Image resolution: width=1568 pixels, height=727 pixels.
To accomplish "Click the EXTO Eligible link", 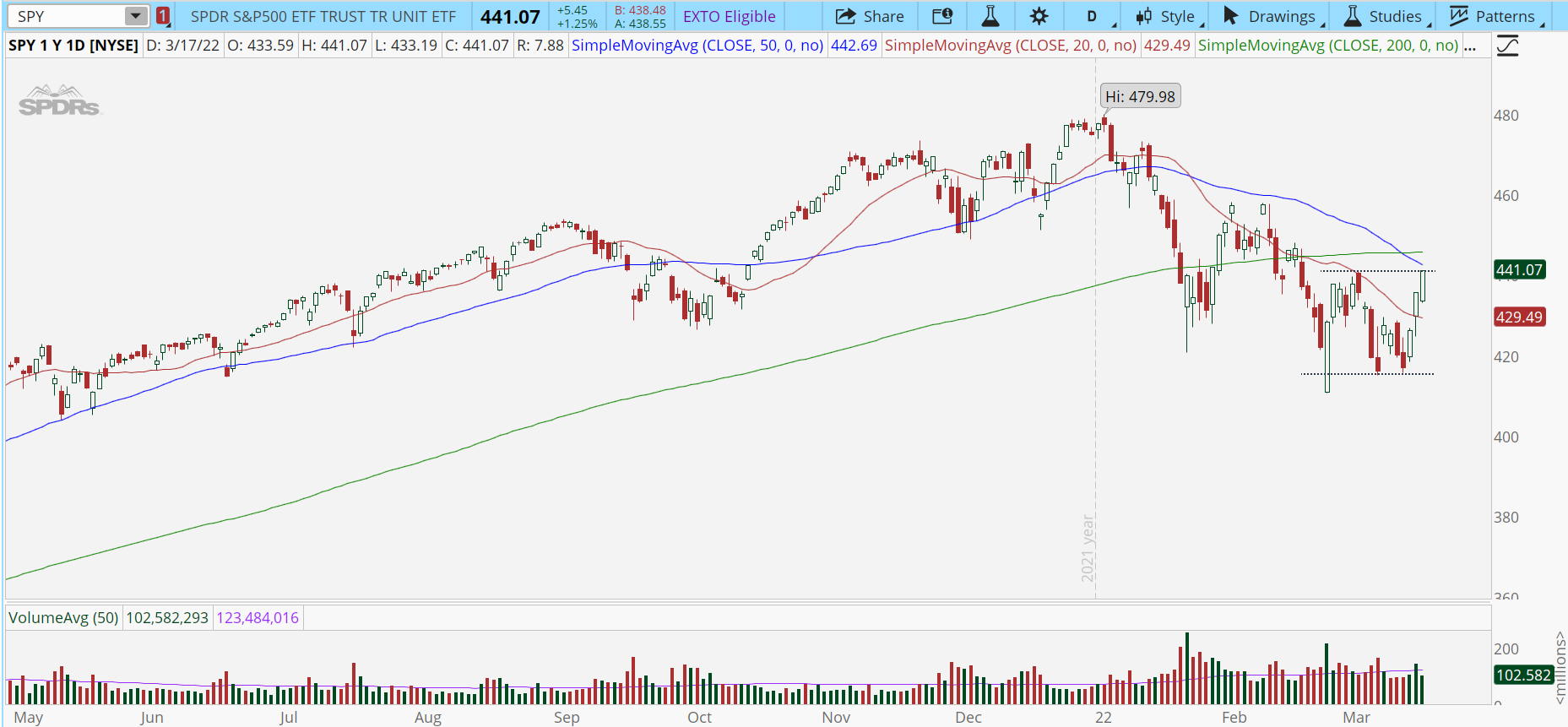I will (729, 17).
